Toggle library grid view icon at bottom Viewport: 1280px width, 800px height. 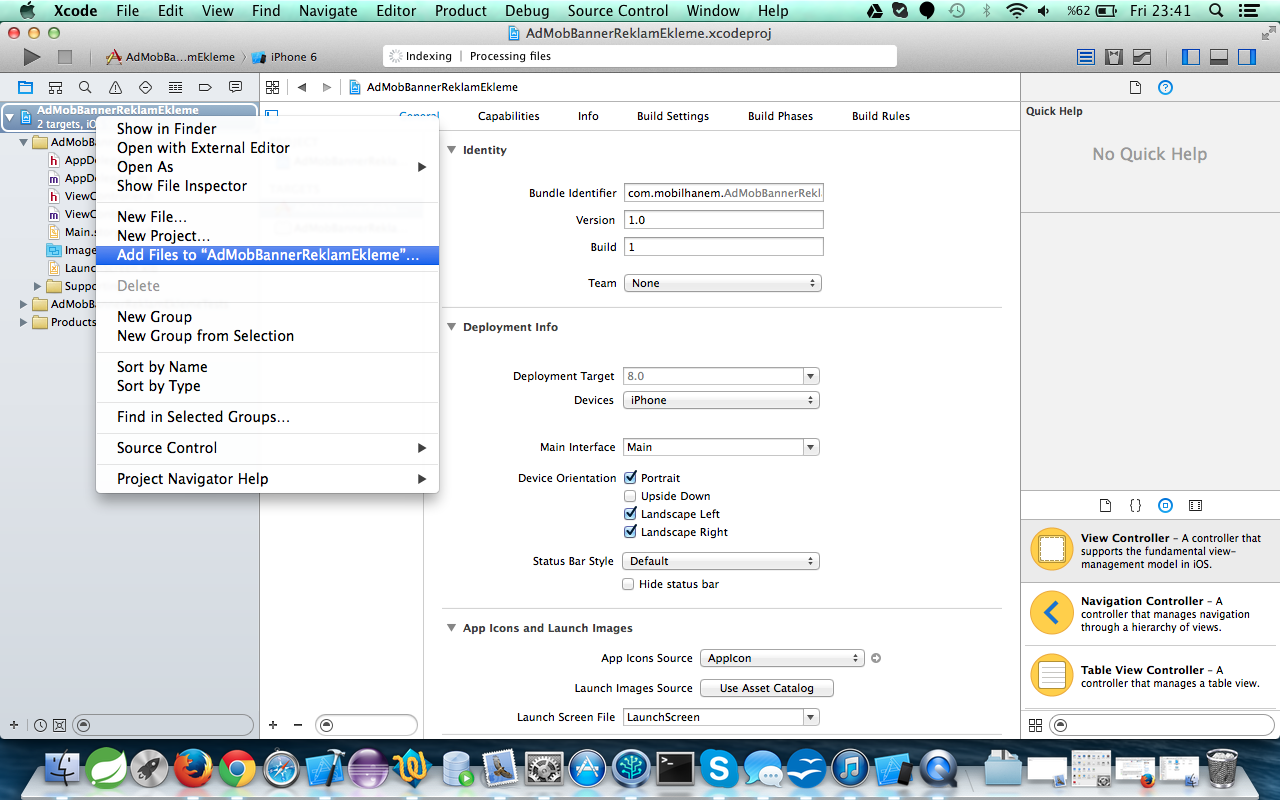1035,725
